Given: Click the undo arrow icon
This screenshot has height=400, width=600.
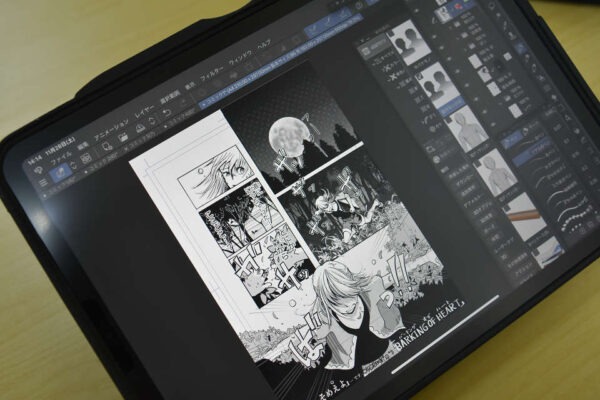Looking at the screenshot, I should (x=167, y=113).
